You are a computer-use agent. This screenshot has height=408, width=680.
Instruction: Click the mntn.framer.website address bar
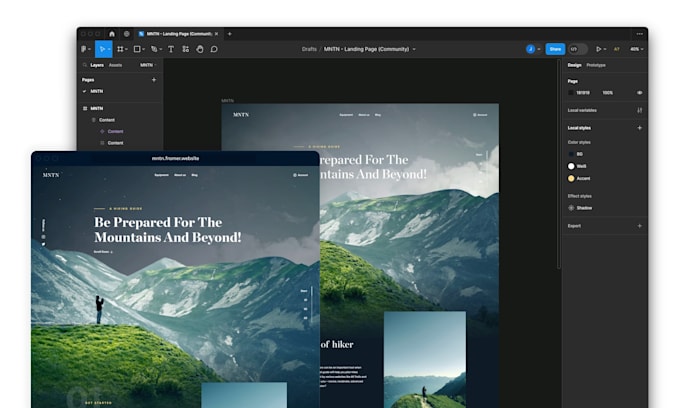pyautogui.click(x=175, y=158)
